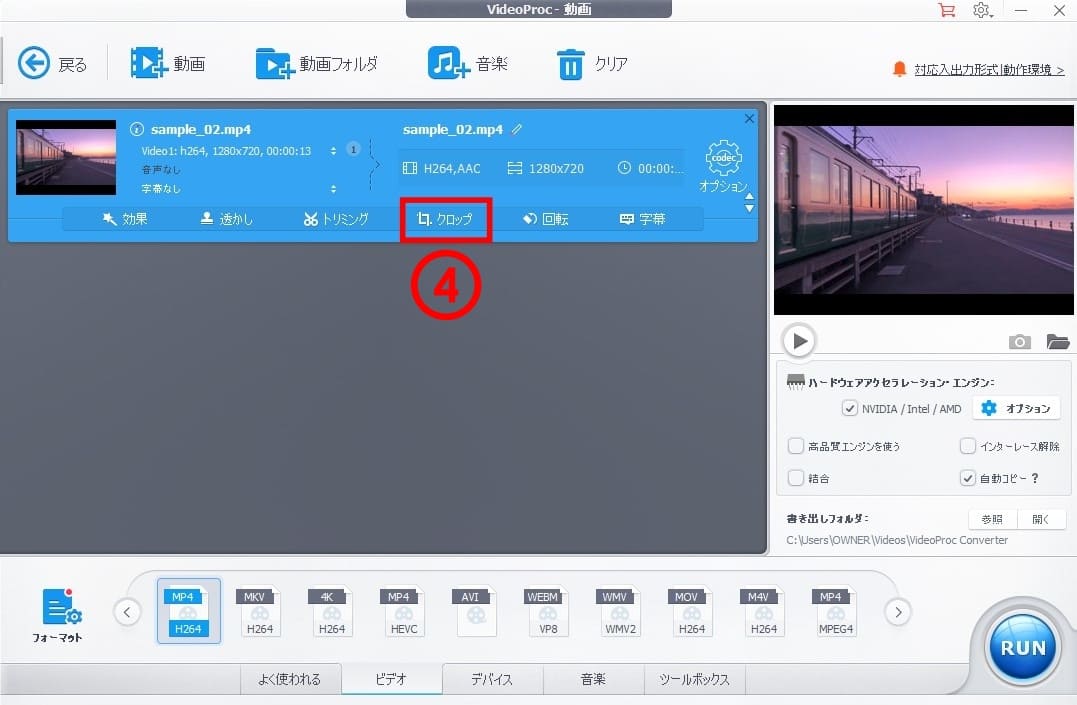This screenshot has height=705, width=1077.
Task: Open the 対応入出力形式|動作環境 link
Action: point(989,69)
